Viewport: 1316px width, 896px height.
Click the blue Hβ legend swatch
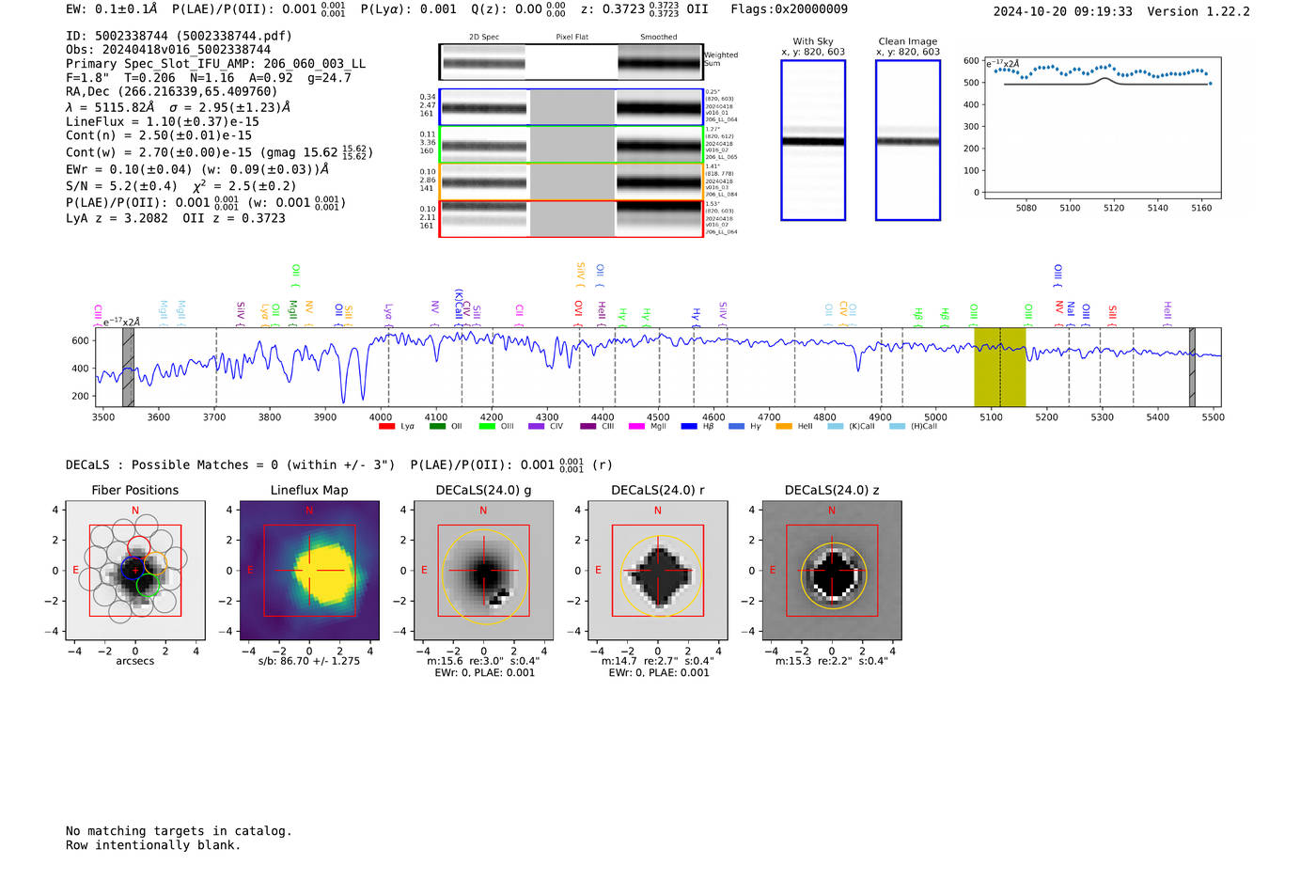pyautogui.click(x=689, y=427)
